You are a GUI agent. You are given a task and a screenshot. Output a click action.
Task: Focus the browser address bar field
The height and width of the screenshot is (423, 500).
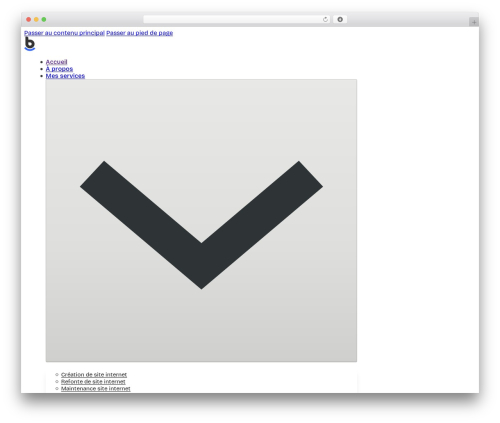point(233,19)
